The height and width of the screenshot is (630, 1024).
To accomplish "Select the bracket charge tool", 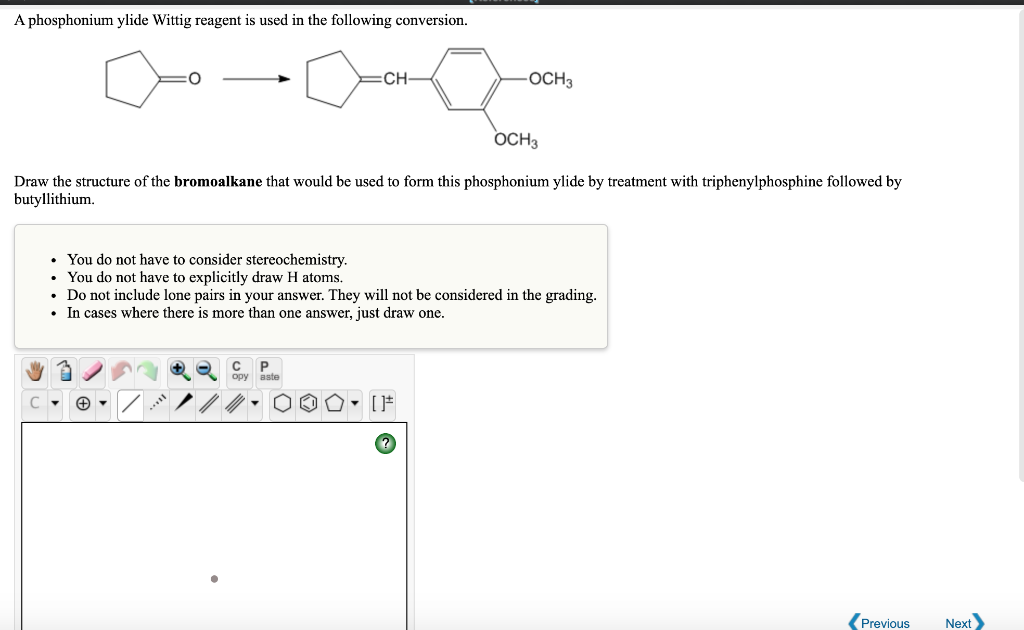I will pos(383,403).
